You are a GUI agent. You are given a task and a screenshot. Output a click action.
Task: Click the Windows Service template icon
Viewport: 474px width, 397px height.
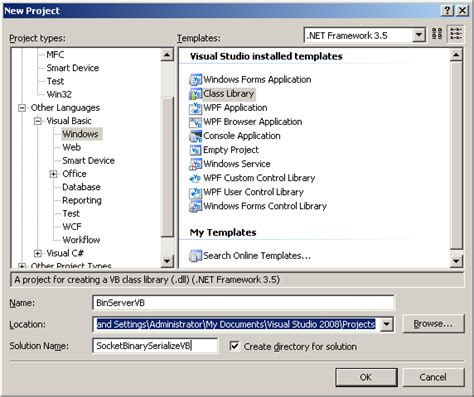[195, 164]
